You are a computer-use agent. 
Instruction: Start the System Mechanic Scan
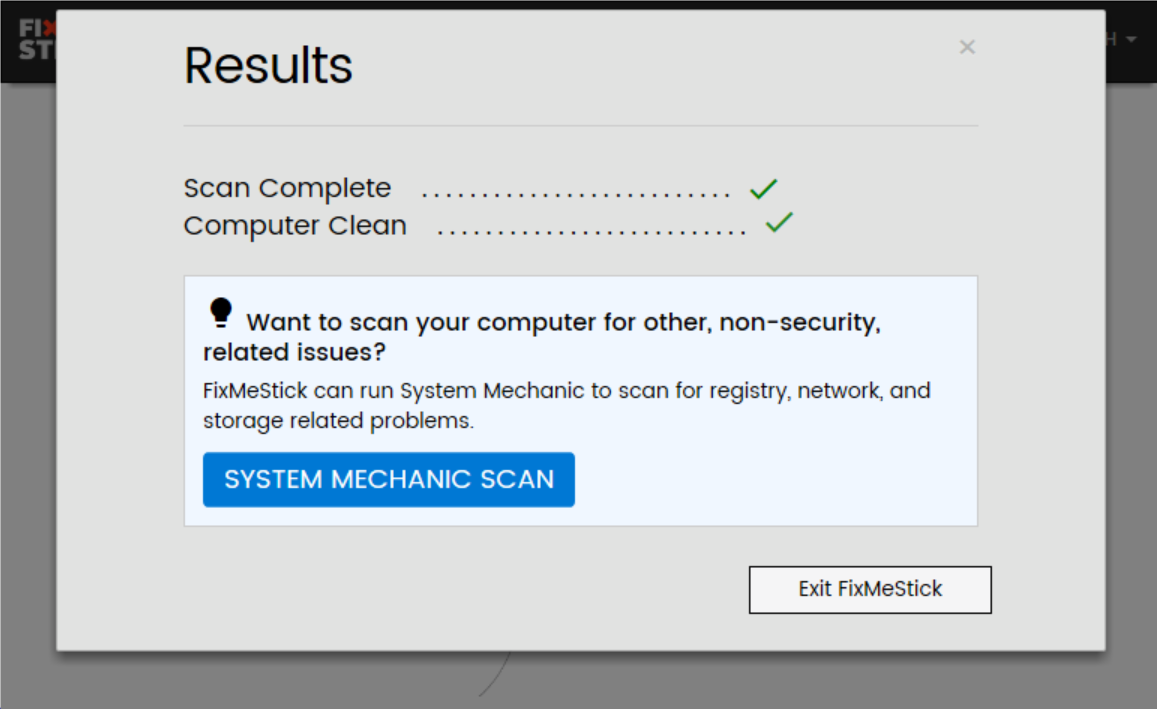(x=388, y=480)
